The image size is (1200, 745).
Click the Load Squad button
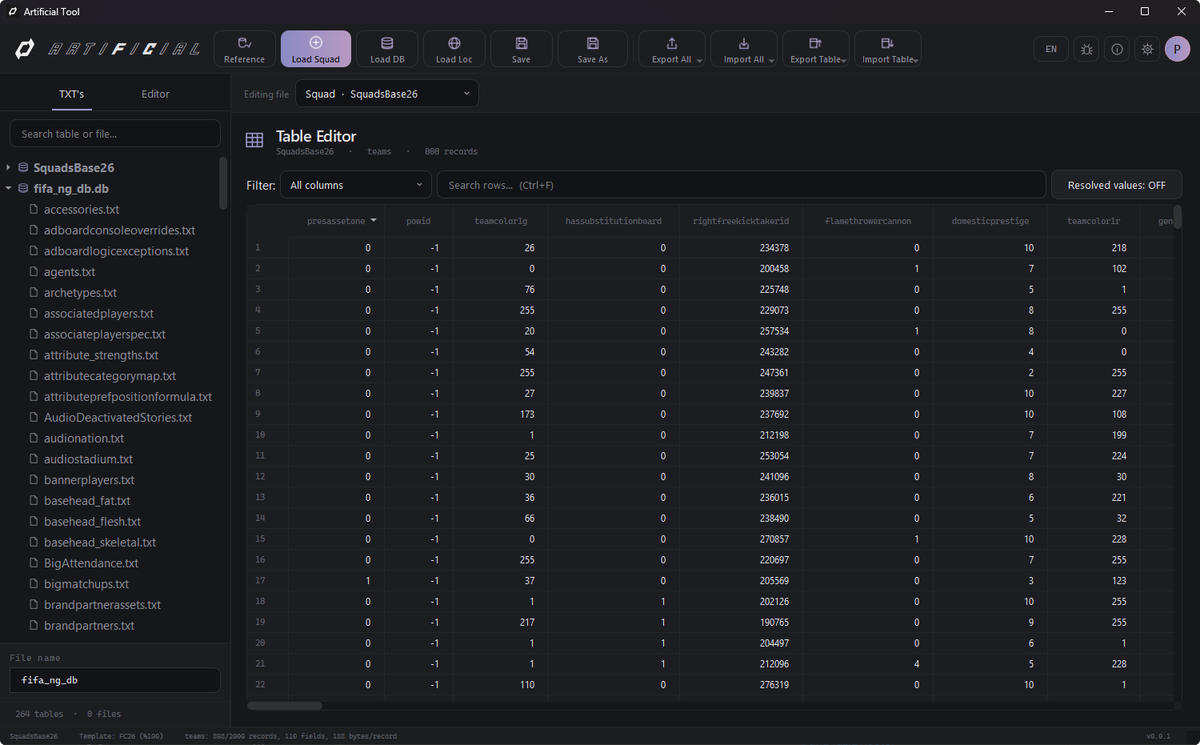click(316, 49)
